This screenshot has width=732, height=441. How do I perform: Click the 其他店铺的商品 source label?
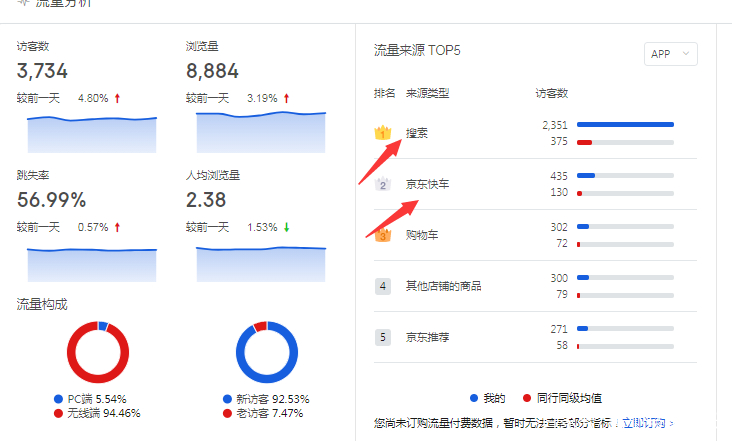[x=443, y=286]
